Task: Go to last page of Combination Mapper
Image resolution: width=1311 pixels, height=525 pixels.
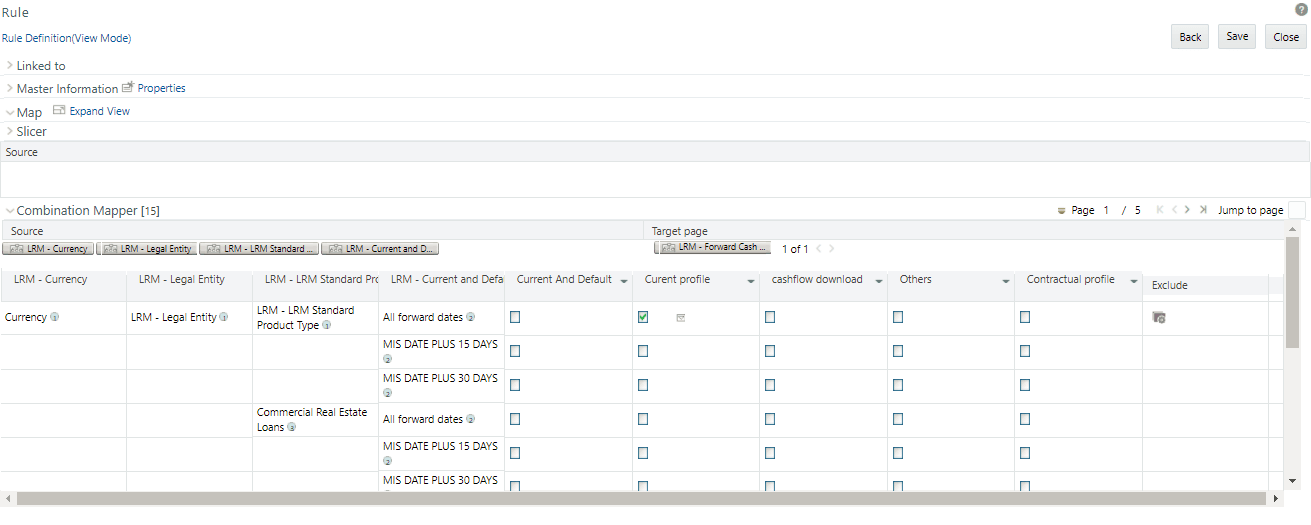Action: (1203, 210)
